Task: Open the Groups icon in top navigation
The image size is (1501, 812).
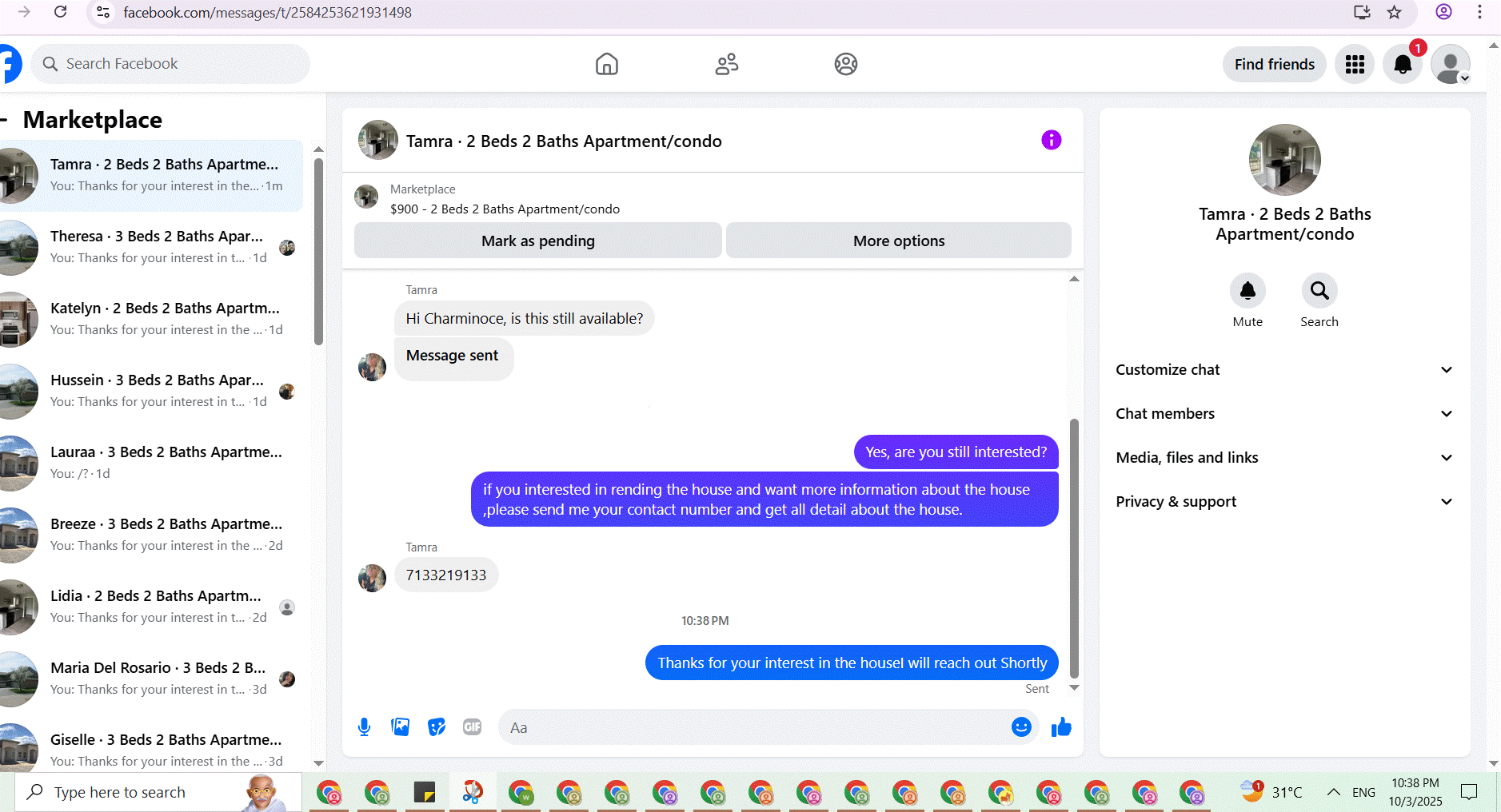Action: click(846, 64)
